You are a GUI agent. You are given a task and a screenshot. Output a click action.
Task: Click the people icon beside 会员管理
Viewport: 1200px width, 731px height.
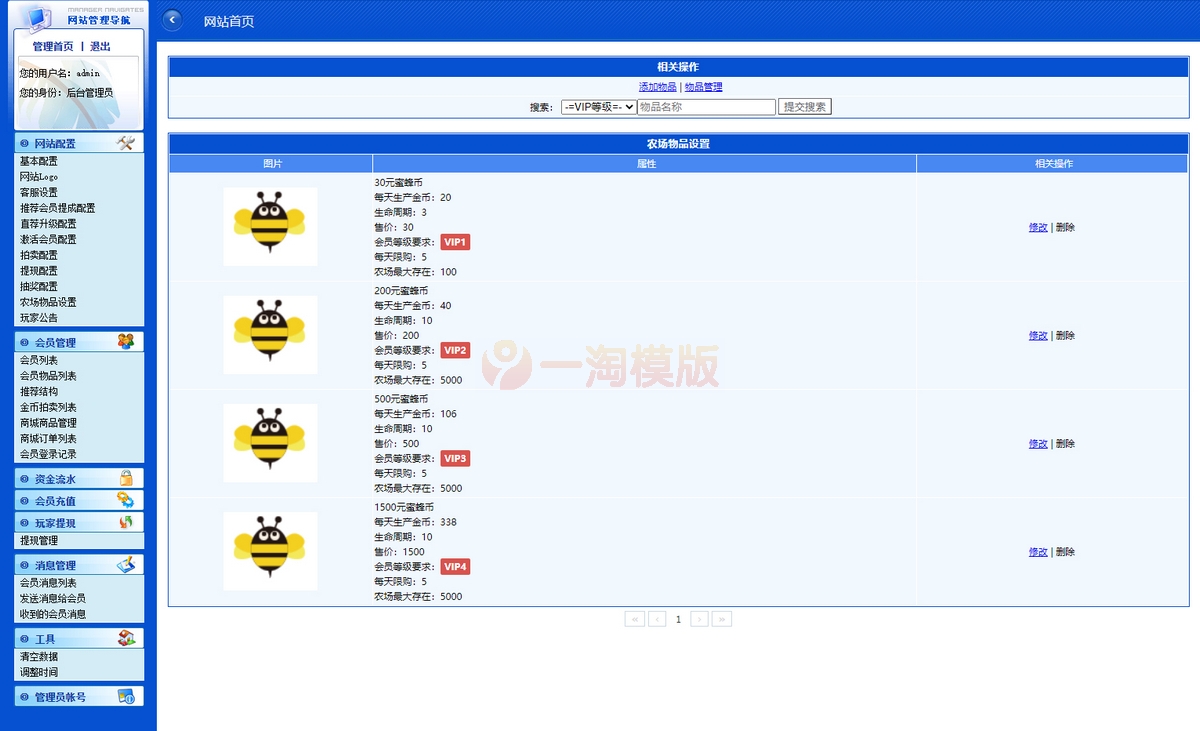click(125, 342)
